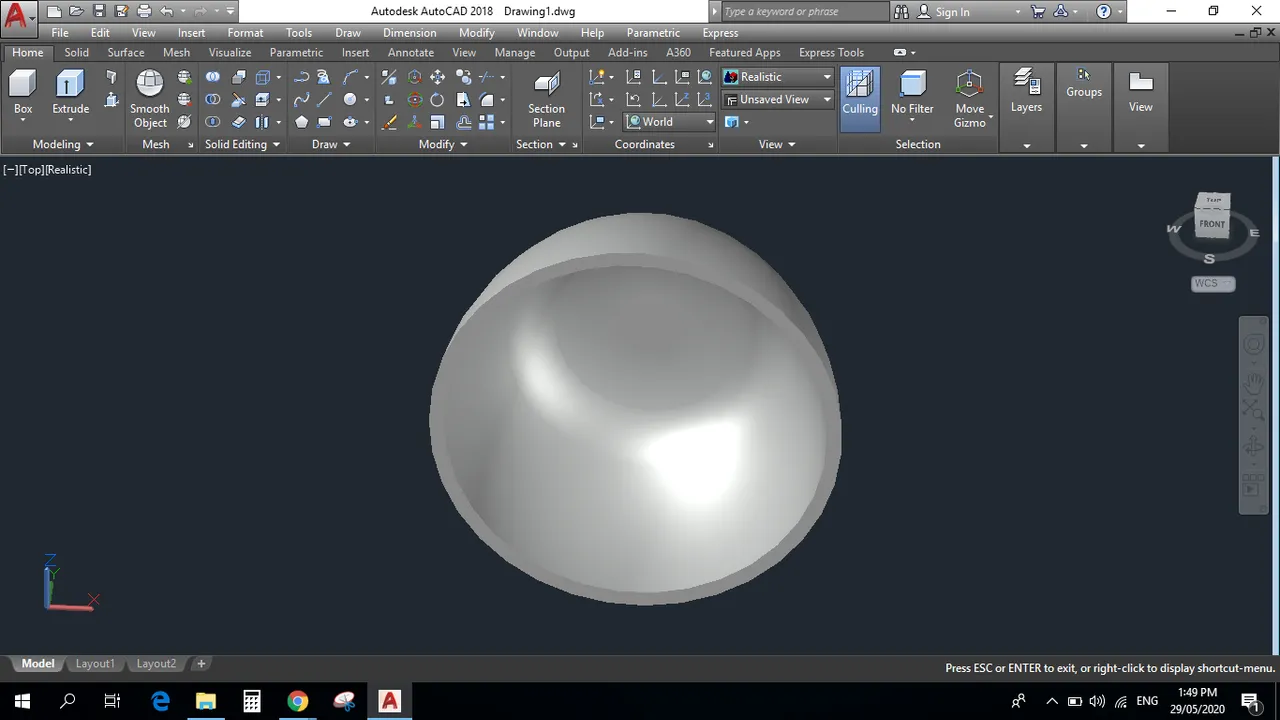The image size is (1280, 720).
Task: Select the Solid Subtract tool
Action: pos(213,100)
